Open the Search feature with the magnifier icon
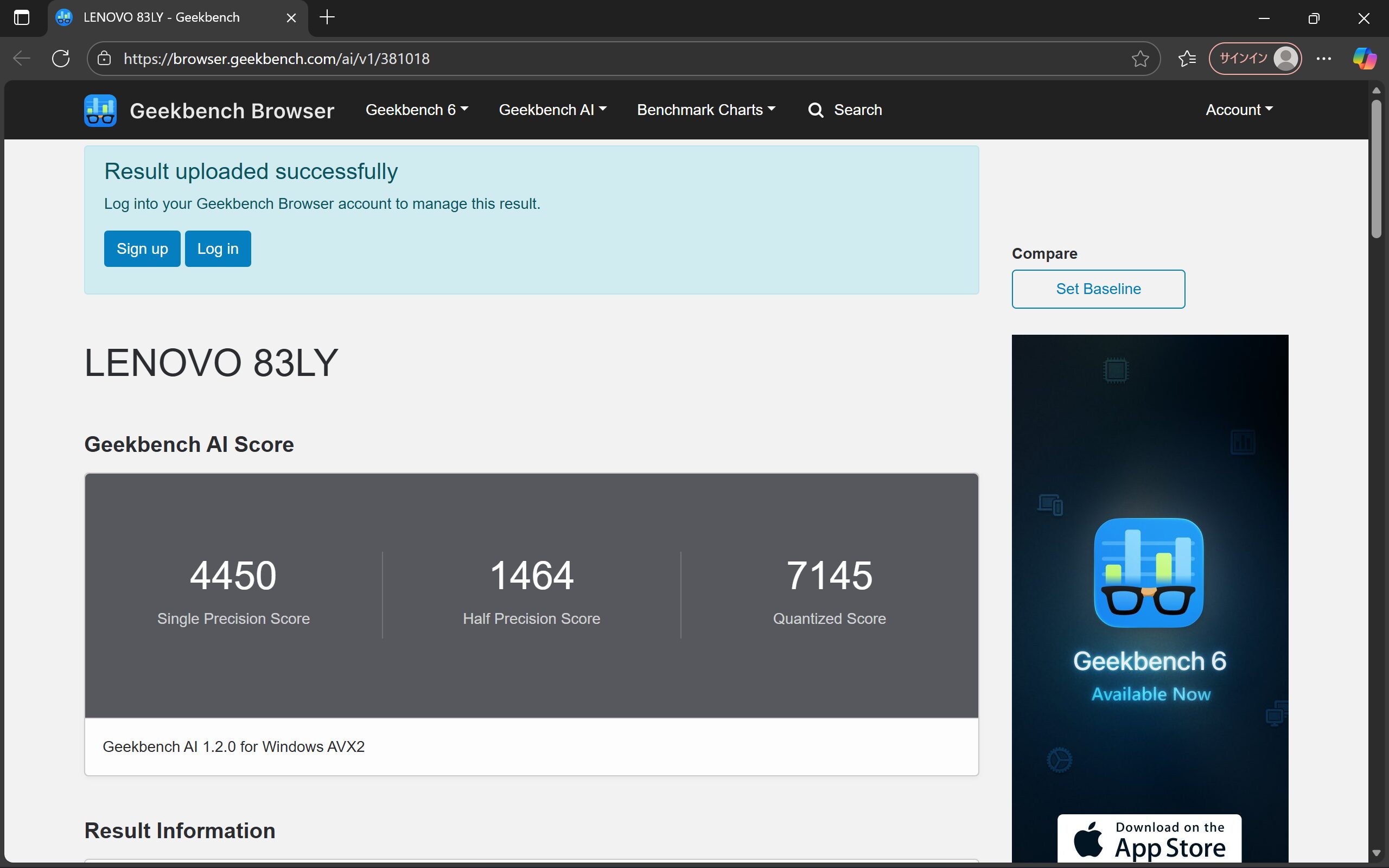Viewport: 1389px width, 868px height. [845, 110]
